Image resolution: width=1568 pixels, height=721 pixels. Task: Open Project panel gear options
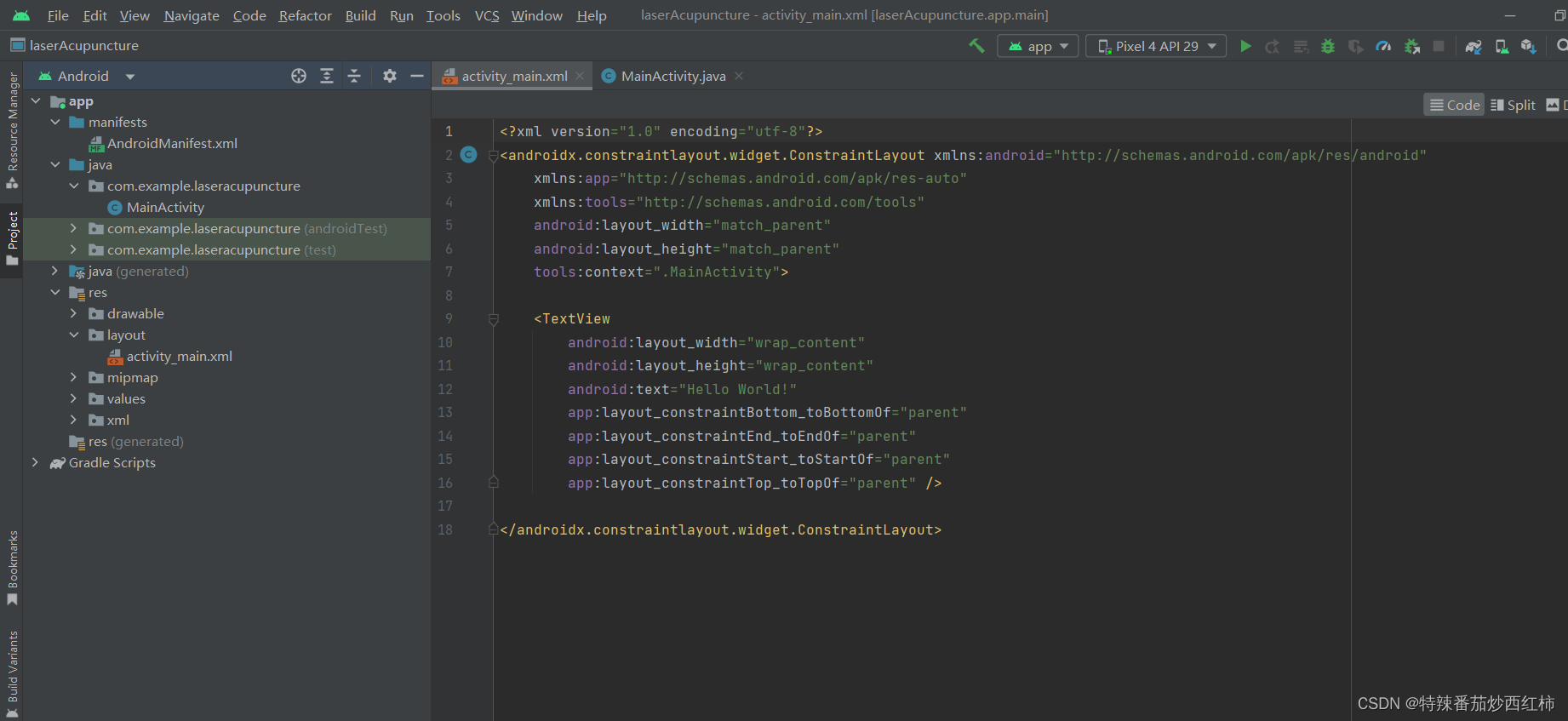390,76
